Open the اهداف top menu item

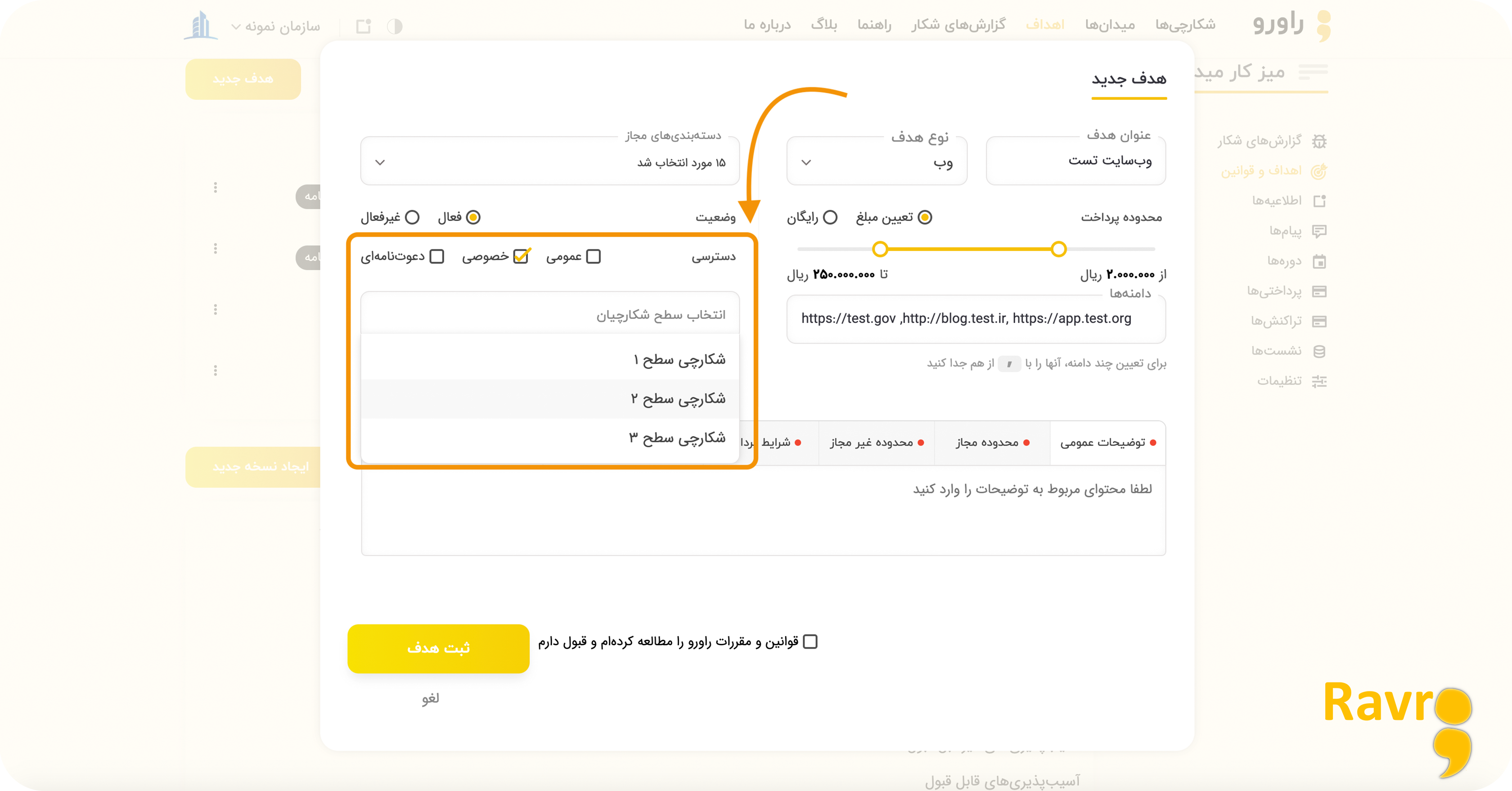(x=1045, y=25)
